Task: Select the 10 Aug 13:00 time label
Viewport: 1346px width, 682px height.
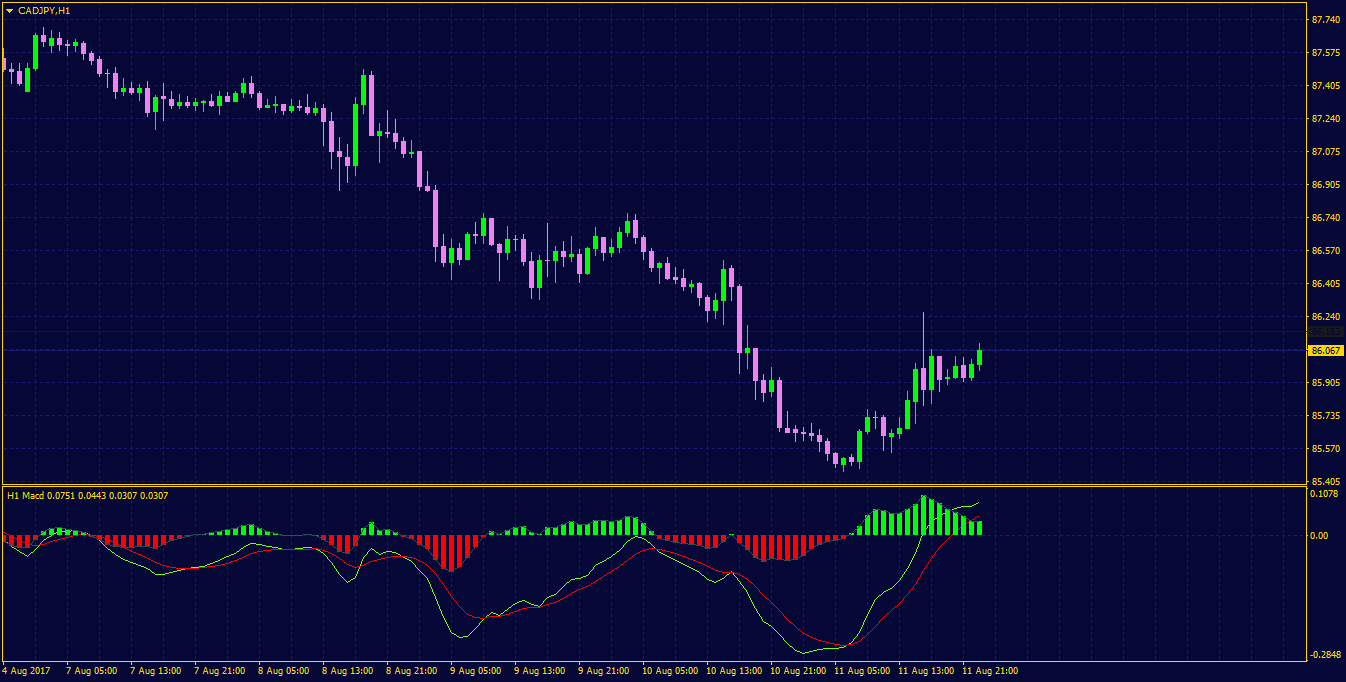Action: point(733,671)
